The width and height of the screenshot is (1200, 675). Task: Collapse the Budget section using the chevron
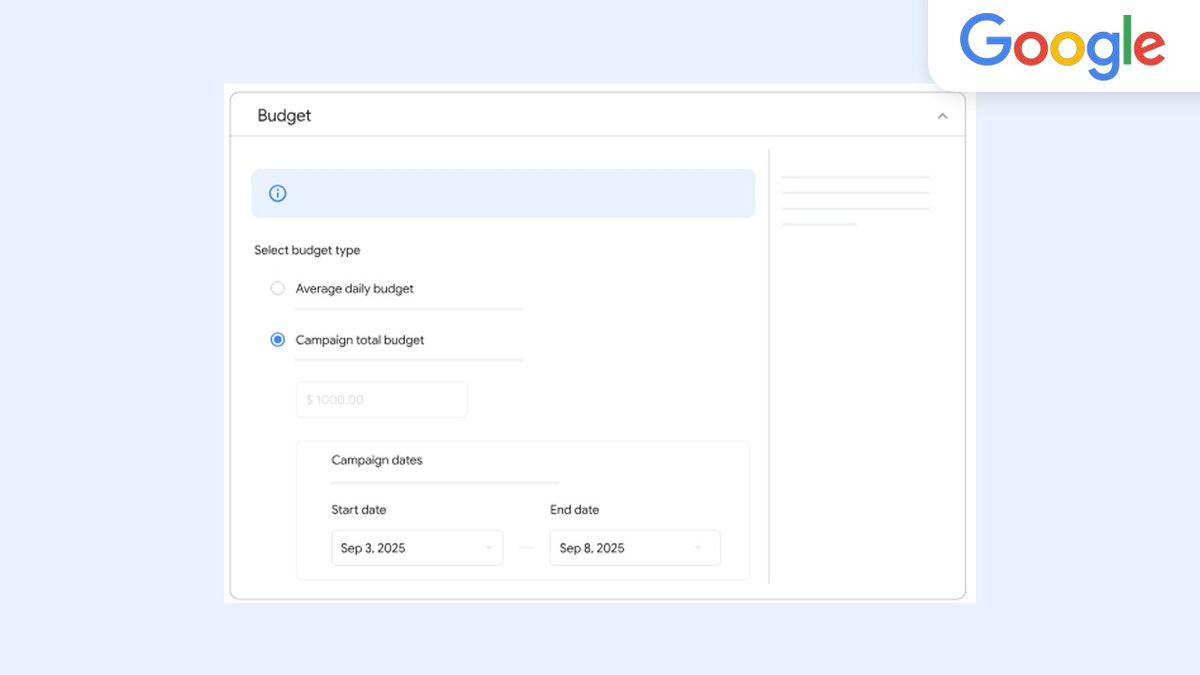942,115
